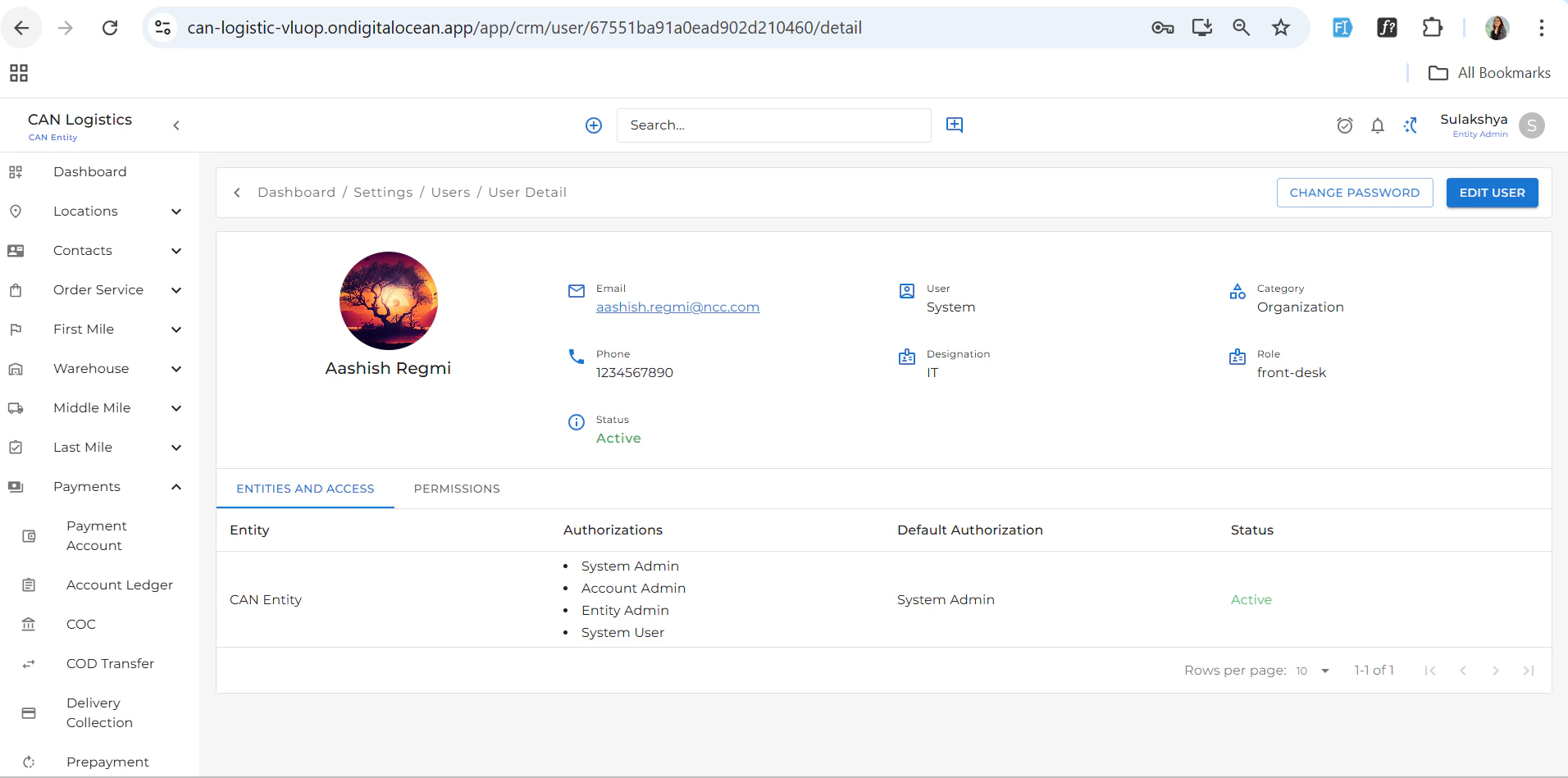
Task: Go to Users breadcrumb
Action: (x=451, y=193)
